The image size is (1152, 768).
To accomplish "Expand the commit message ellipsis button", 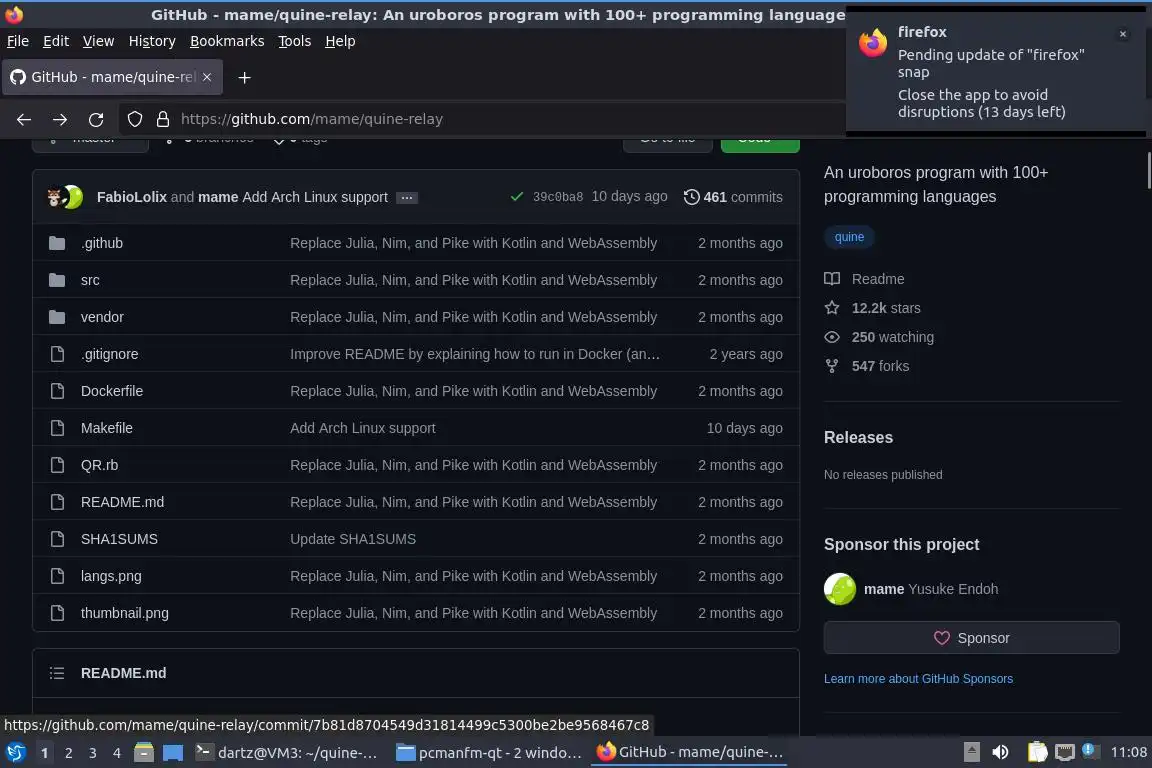I will pyautogui.click(x=406, y=198).
